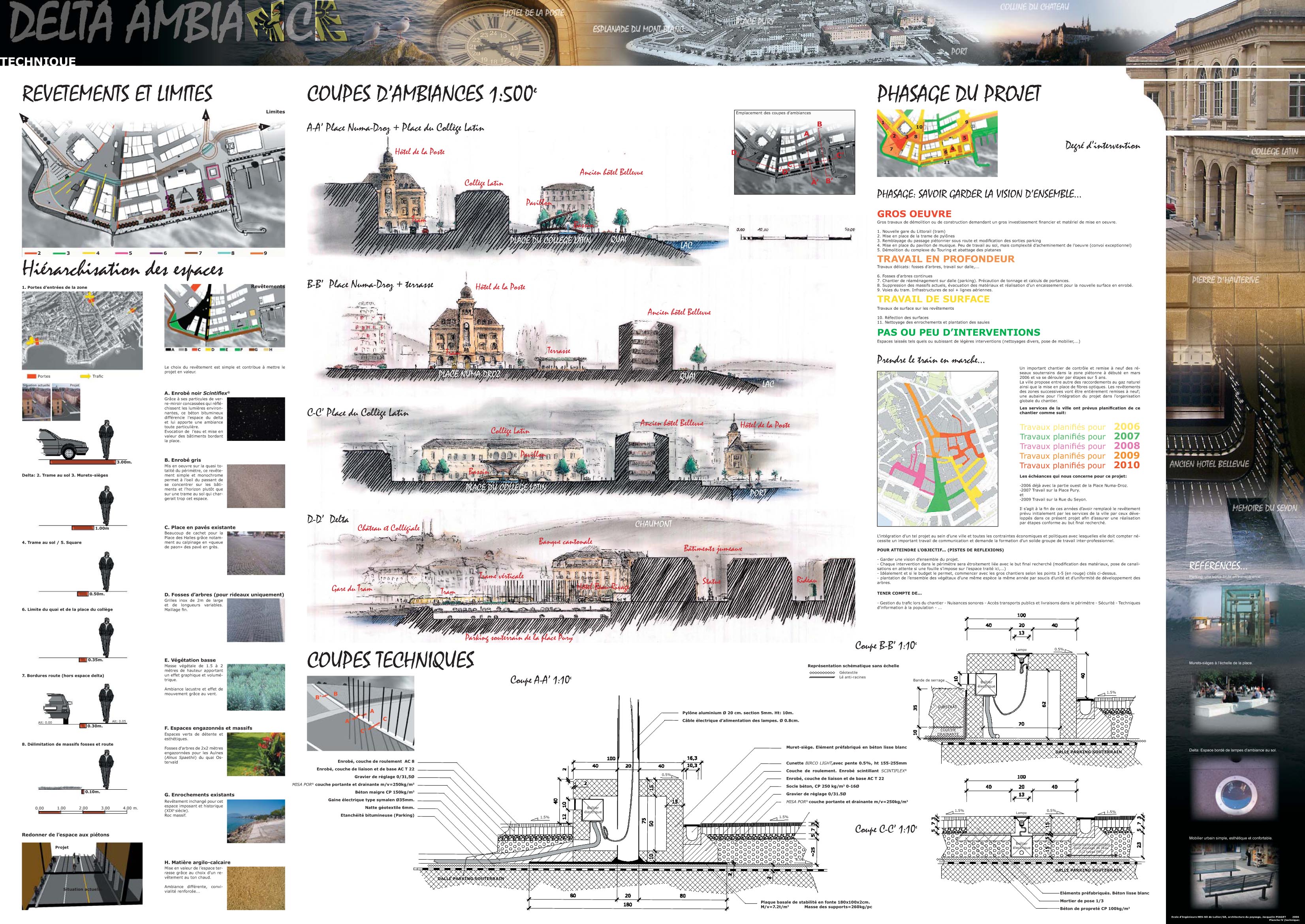Select the 'COUPES TECHNIQUES' heading
The width and height of the screenshot is (1305, 924).
(x=390, y=660)
